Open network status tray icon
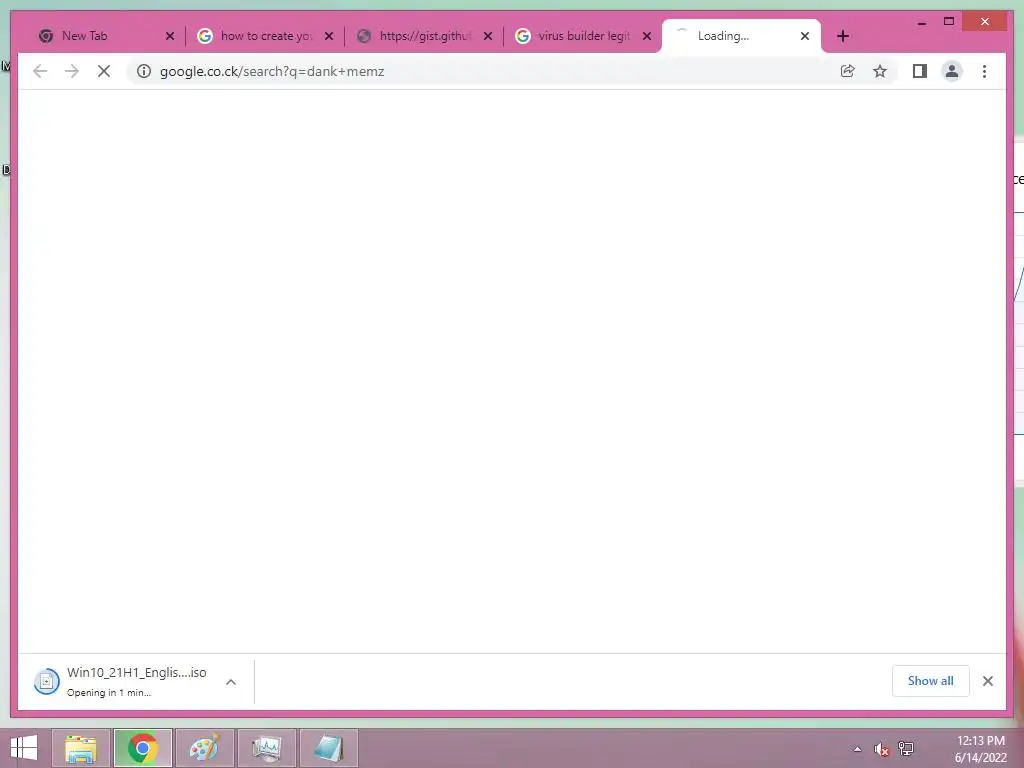 (906, 749)
